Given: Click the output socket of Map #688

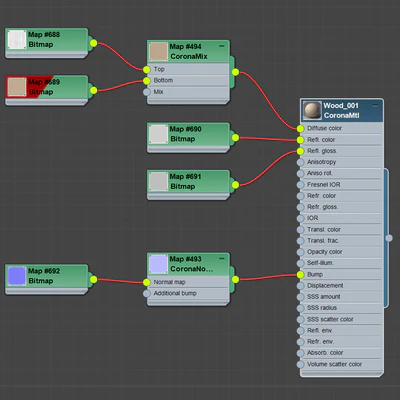Looking at the screenshot, I should click(94, 43).
